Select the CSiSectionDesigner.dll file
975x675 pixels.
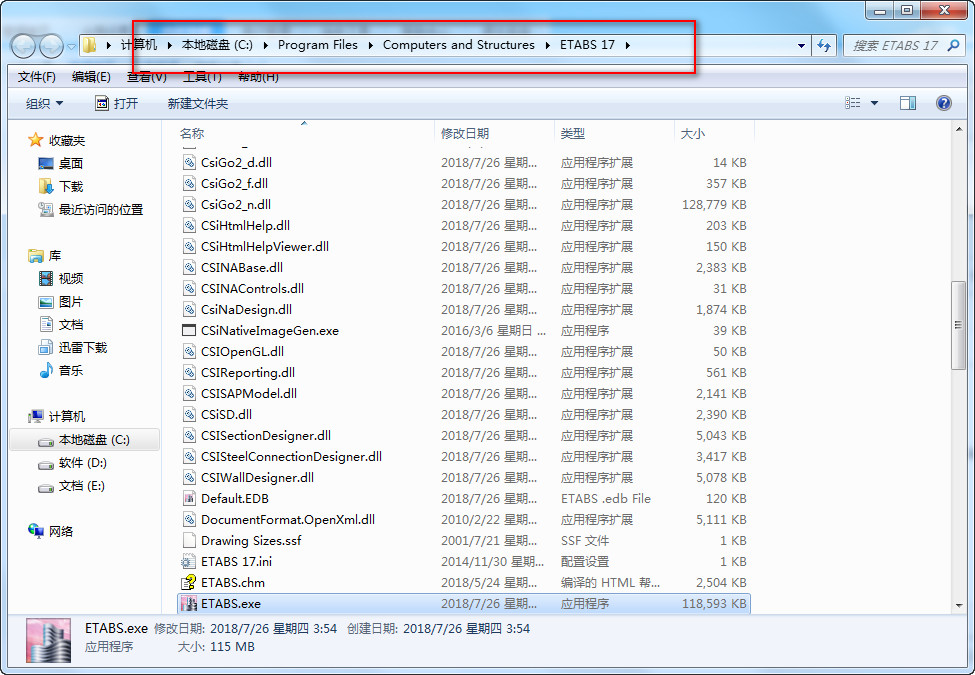click(464, 435)
